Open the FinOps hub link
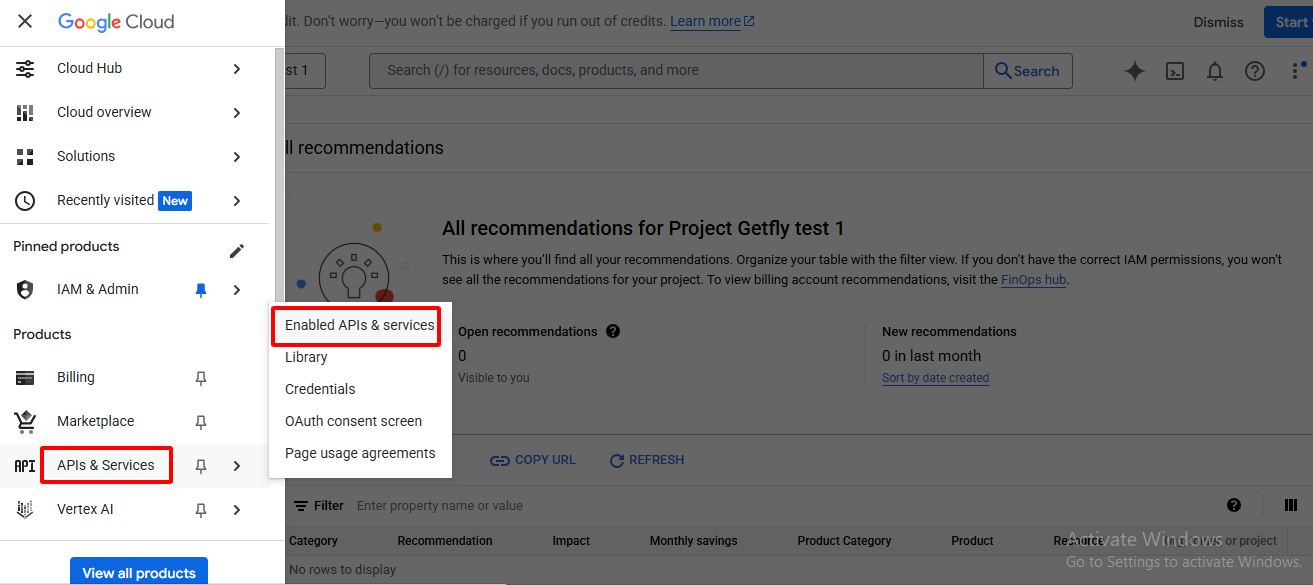The height and width of the screenshot is (585, 1313). [1033, 280]
